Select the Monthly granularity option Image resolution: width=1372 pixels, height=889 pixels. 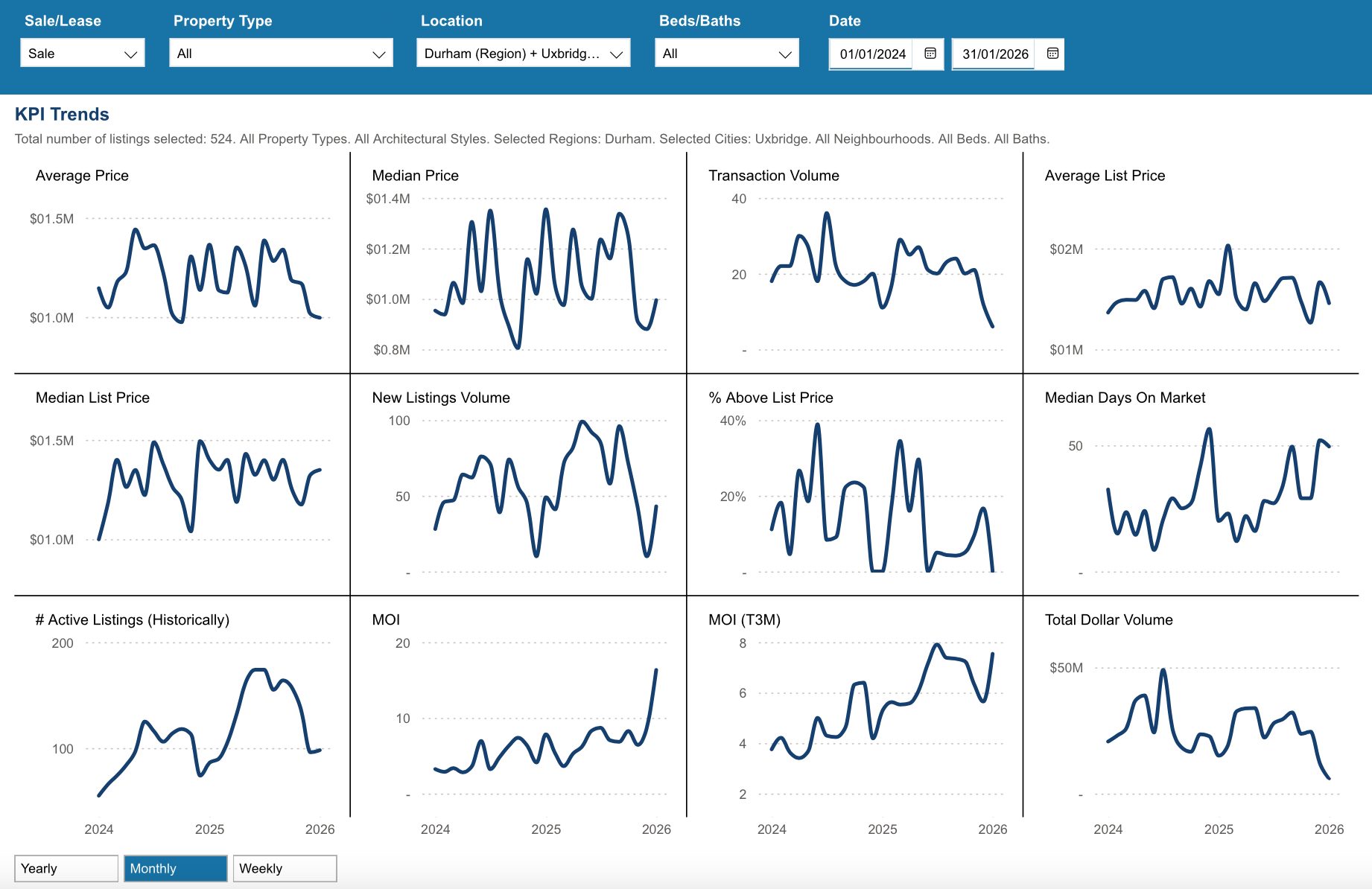175,868
